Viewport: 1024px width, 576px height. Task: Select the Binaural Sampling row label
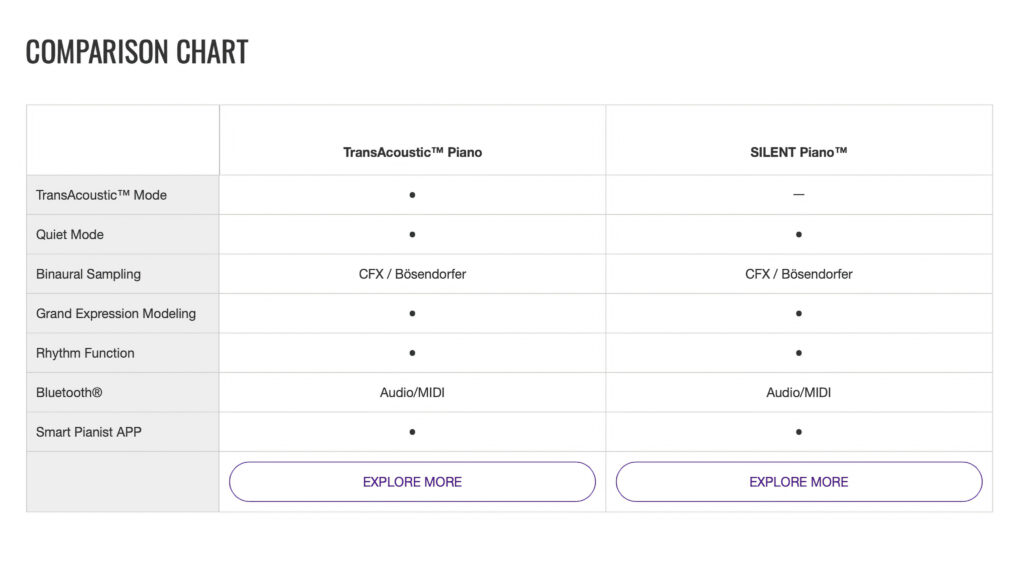pyautogui.click(x=88, y=274)
